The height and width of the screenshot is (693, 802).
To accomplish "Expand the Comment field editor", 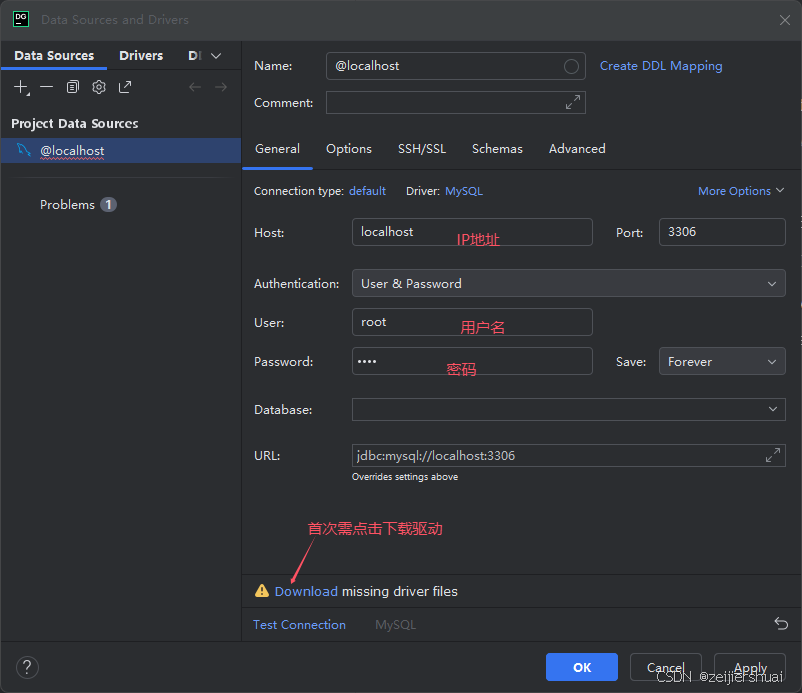I will 572,102.
